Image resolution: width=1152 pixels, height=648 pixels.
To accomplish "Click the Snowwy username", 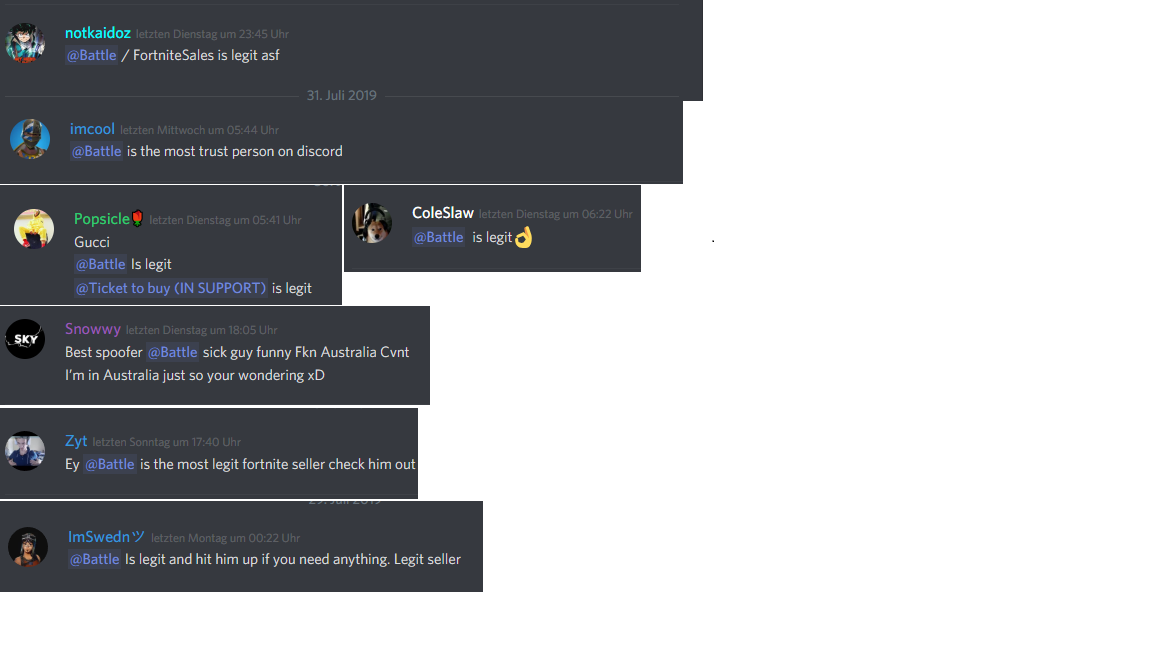I will [x=93, y=329].
